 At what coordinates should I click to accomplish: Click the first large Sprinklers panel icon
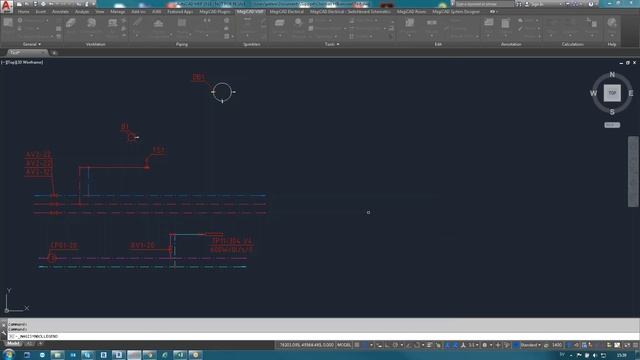pos(247,23)
